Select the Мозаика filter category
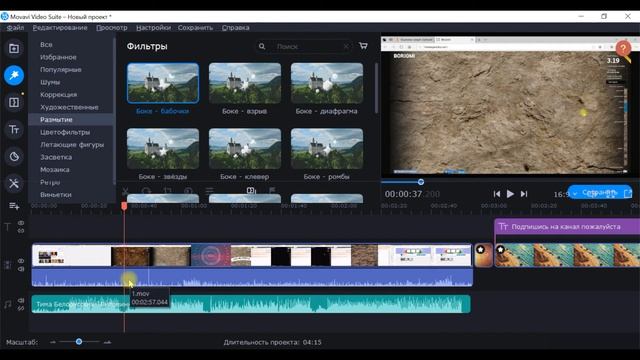Image resolution: width=640 pixels, height=360 pixels. [x=55, y=170]
